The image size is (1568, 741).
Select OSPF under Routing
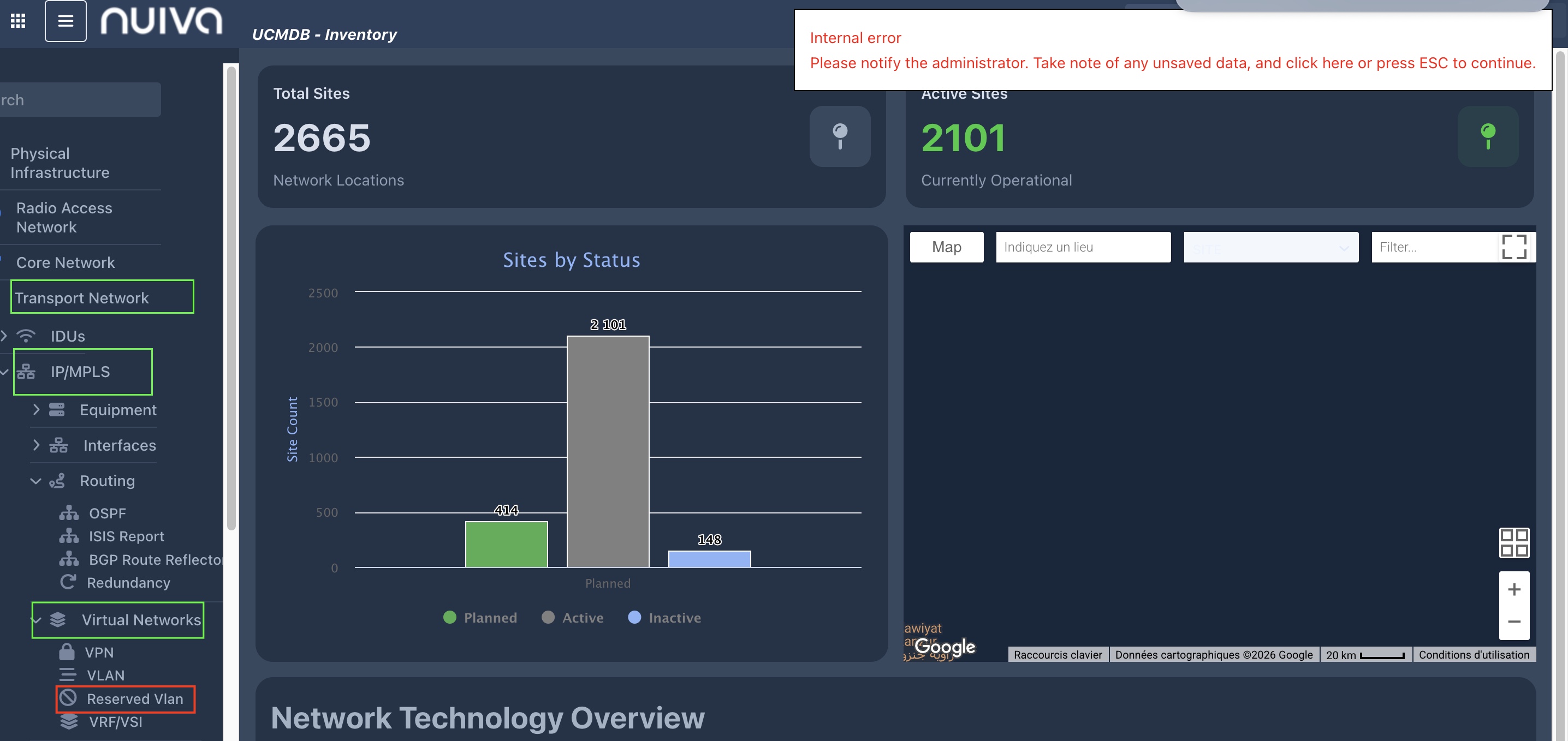pyautogui.click(x=107, y=513)
